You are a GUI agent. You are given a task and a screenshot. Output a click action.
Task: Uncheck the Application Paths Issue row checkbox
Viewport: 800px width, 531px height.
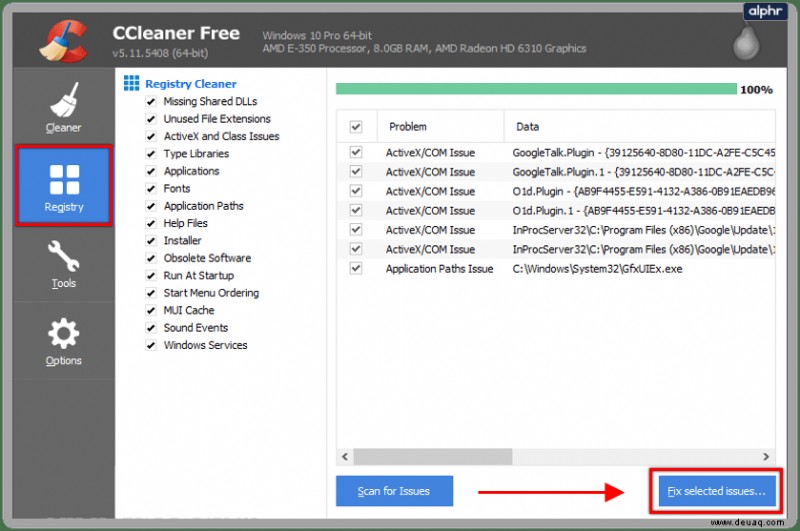pos(356,268)
